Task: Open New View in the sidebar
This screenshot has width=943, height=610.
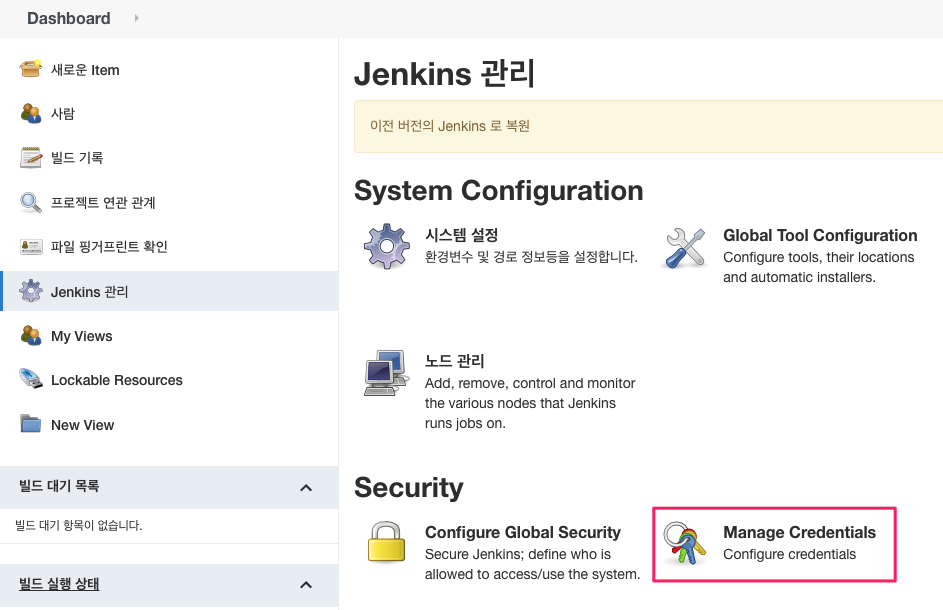Action: tap(82, 425)
